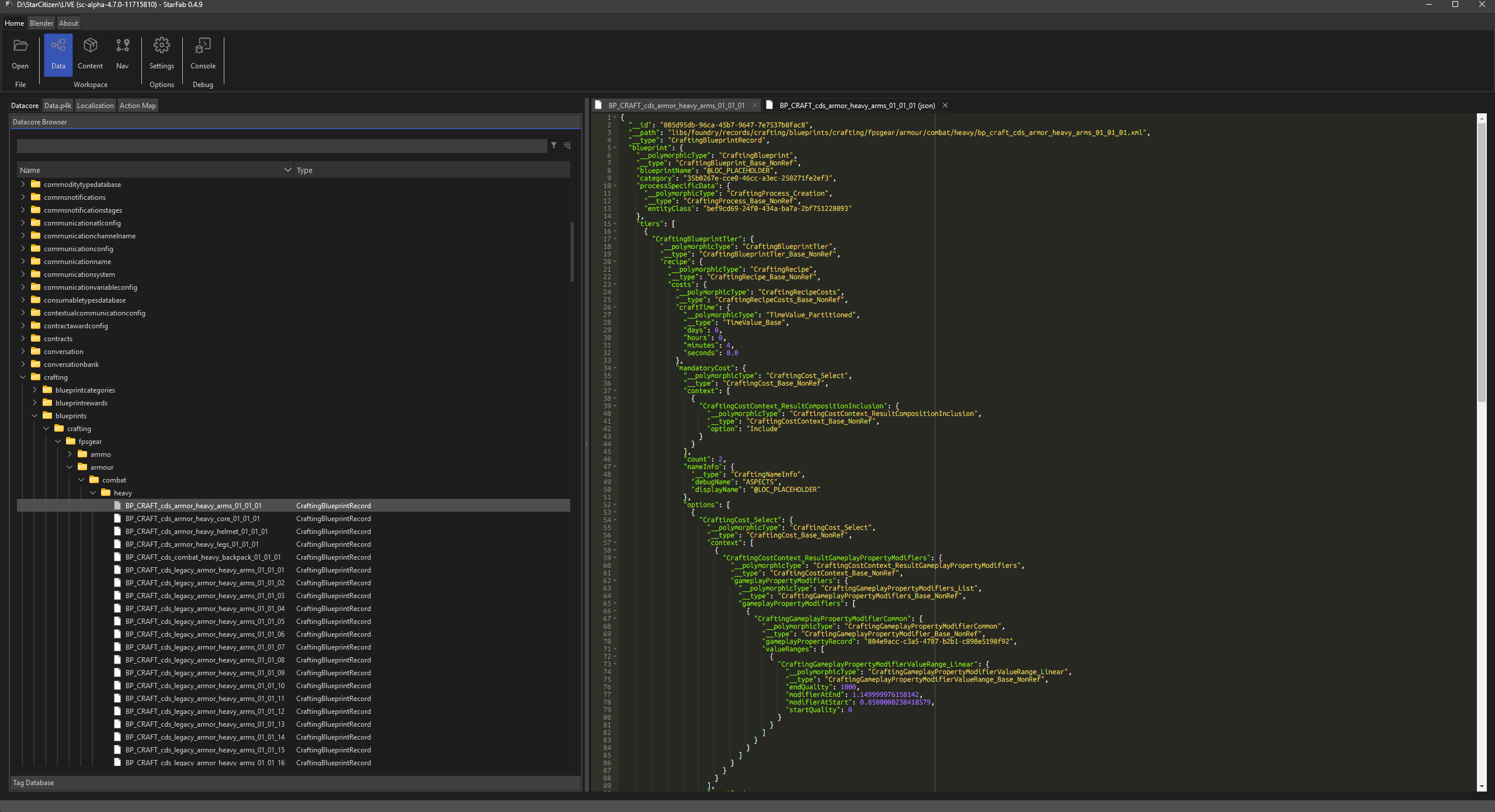Collapse the crafting root folder
Image resolution: width=1495 pixels, height=812 pixels.
(23, 377)
